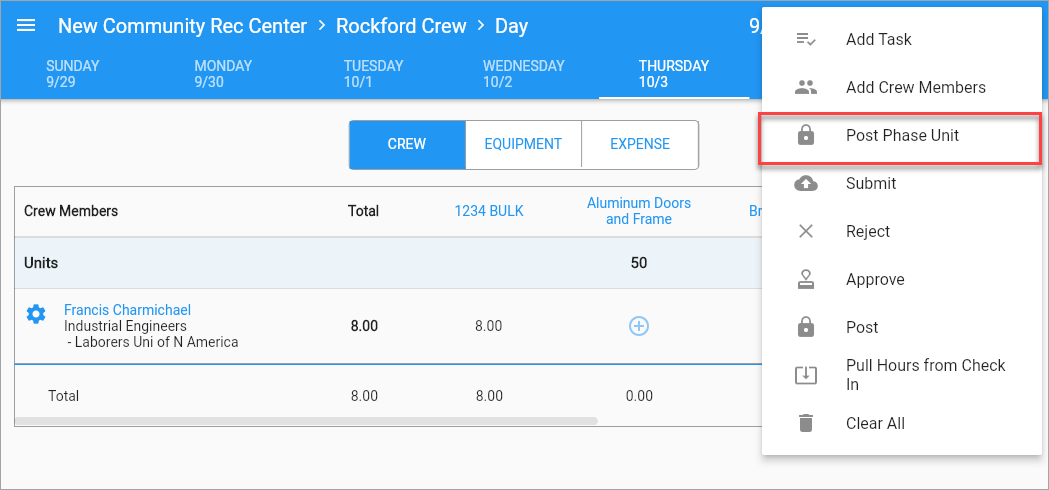Click Units value 50 cell
Screen dimensions: 1049x490
[x=639, y=263]
